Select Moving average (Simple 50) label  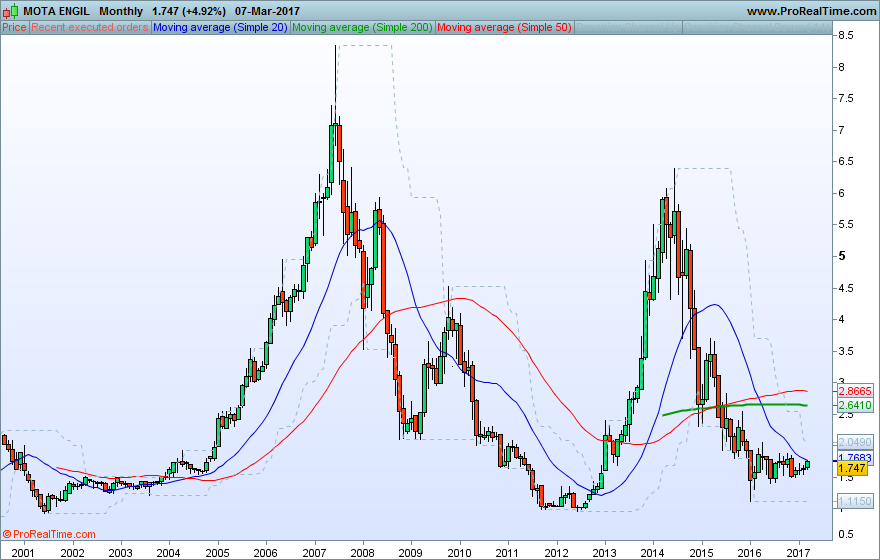pyautogui.click(x=504, y=27)
